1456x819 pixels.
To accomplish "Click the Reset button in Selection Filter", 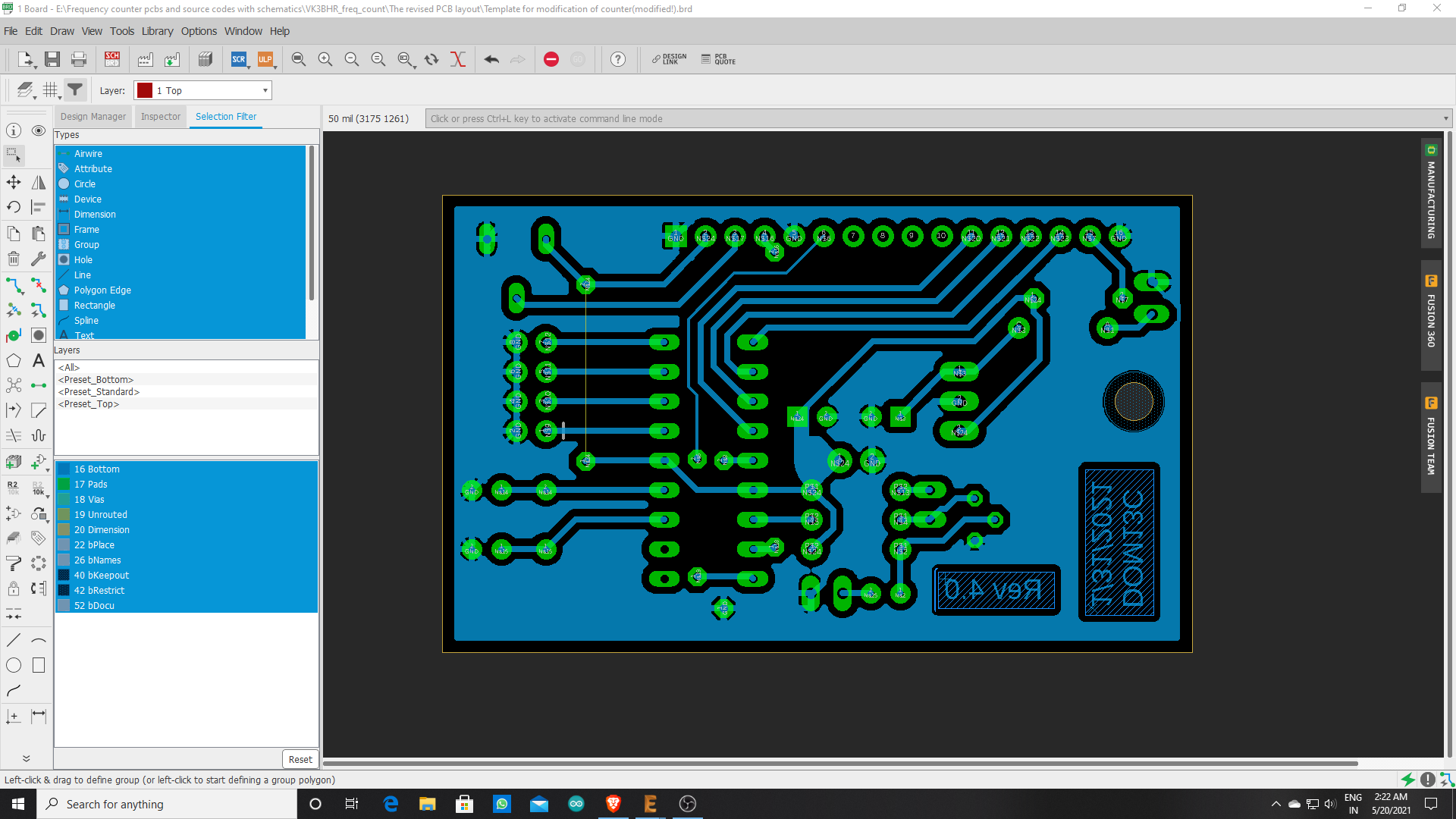I will pos(300,759).
